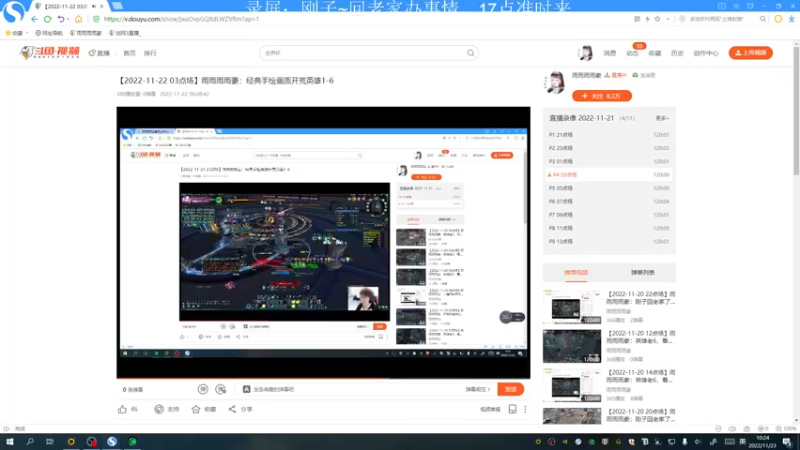The width and height of the screenshot is (800, 450).
Task: Click the Douyu video site logo
Action: click(x=50, y=53)
